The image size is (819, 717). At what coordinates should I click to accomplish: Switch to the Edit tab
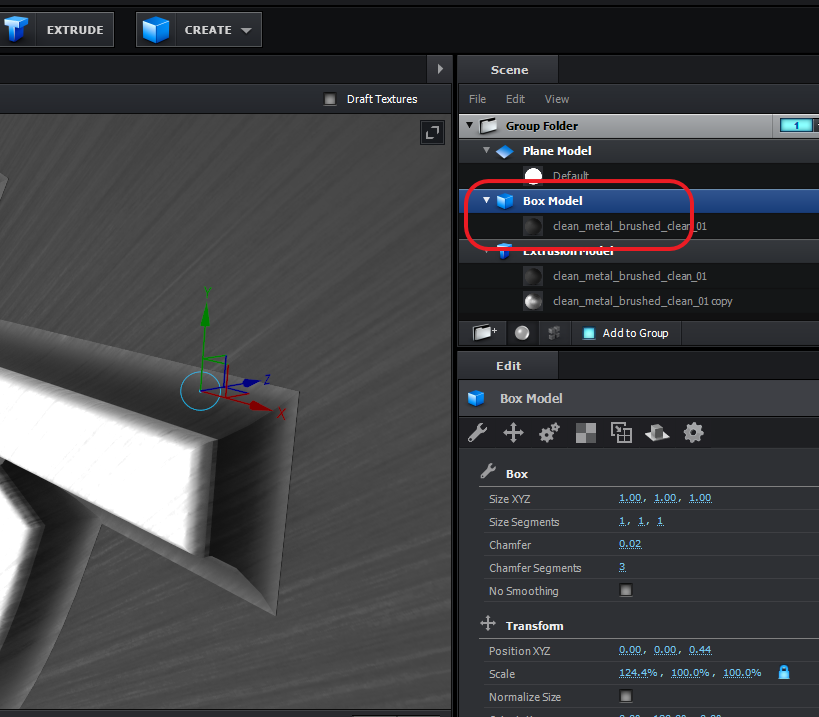click(x=508, y=366)
